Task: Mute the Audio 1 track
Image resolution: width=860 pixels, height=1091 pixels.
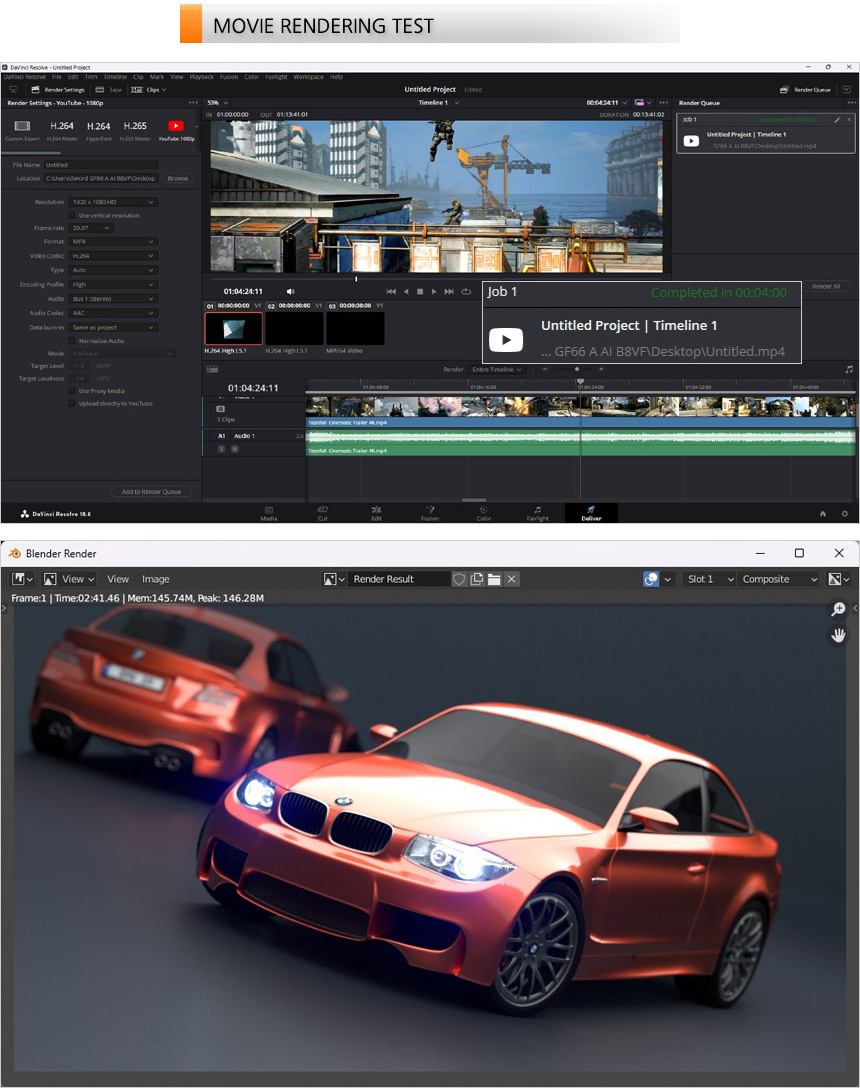Action: tap(234, 449)
